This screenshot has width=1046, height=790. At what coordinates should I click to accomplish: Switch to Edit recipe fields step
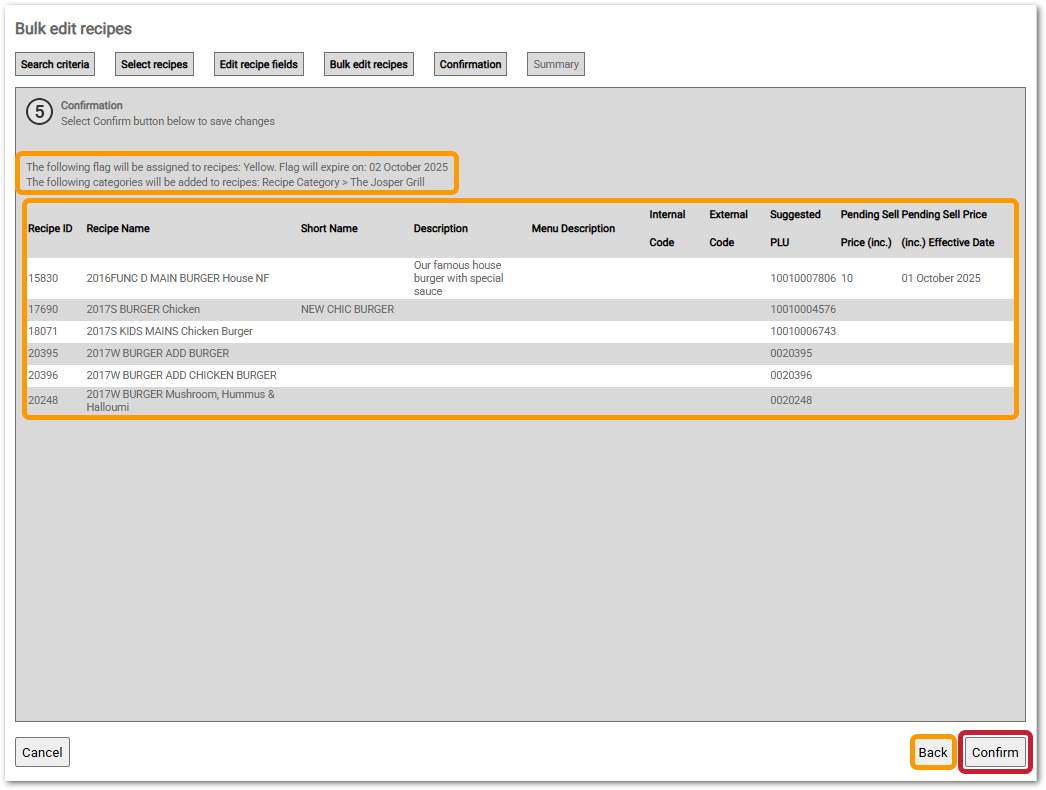coord(259,64)
